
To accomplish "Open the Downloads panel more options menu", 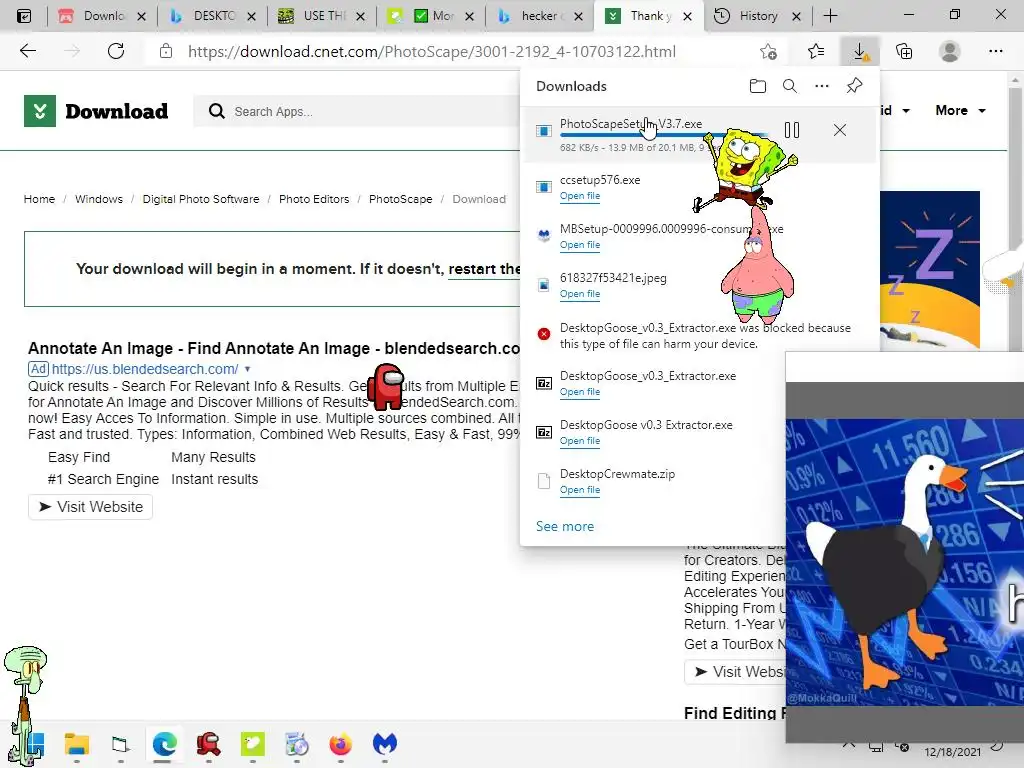I will (x=822, y=86).
